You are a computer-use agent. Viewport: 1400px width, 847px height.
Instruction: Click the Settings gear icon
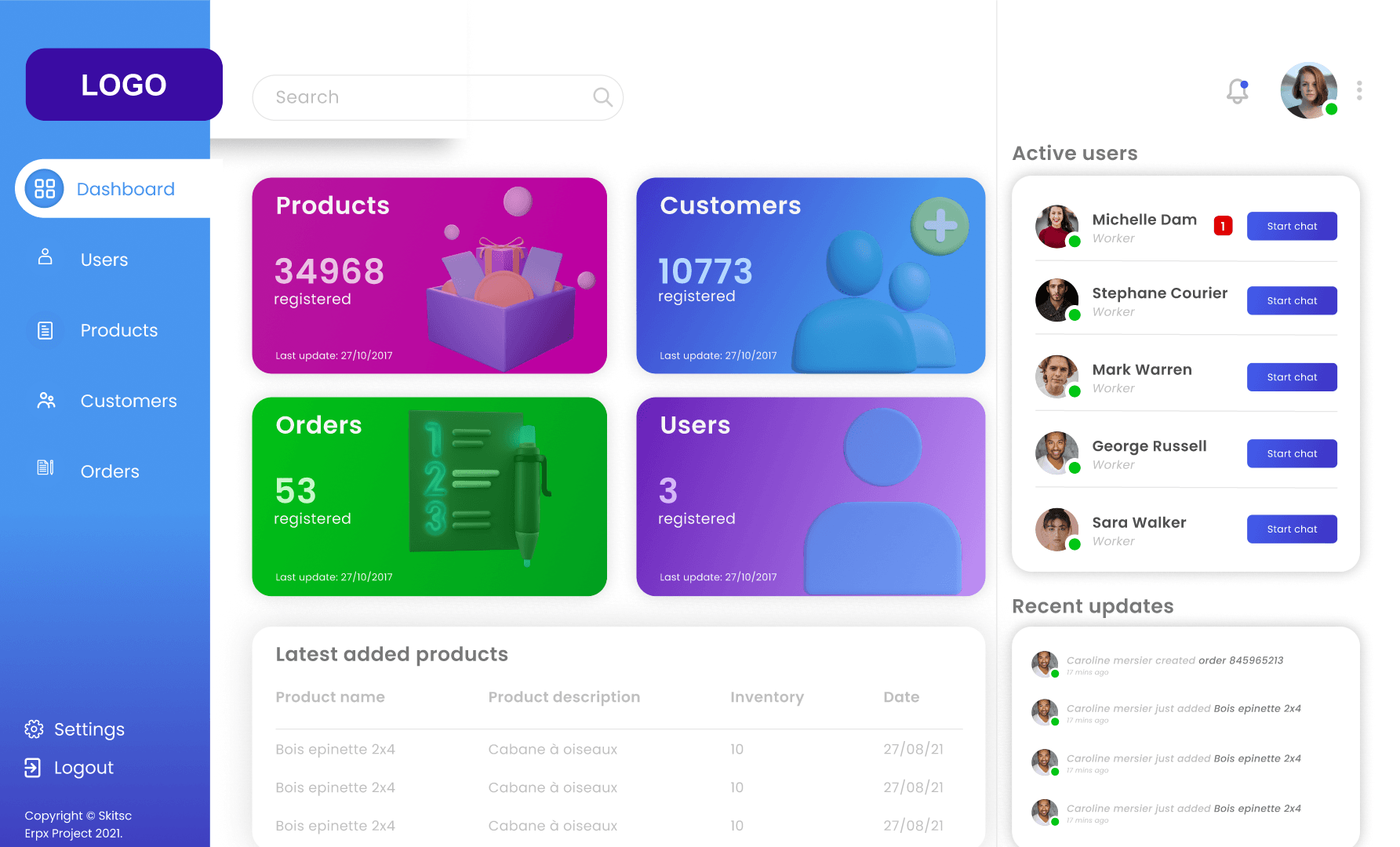pyautogui.click(x=34, y=729)
